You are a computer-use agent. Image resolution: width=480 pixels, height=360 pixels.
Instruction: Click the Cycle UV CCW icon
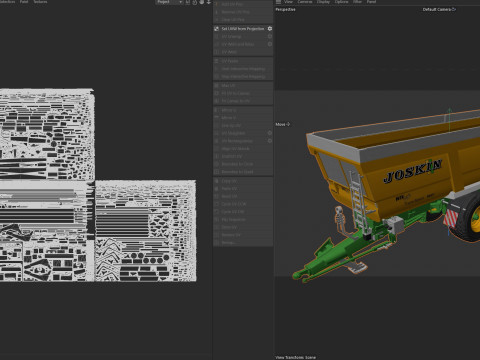point(216,204)
